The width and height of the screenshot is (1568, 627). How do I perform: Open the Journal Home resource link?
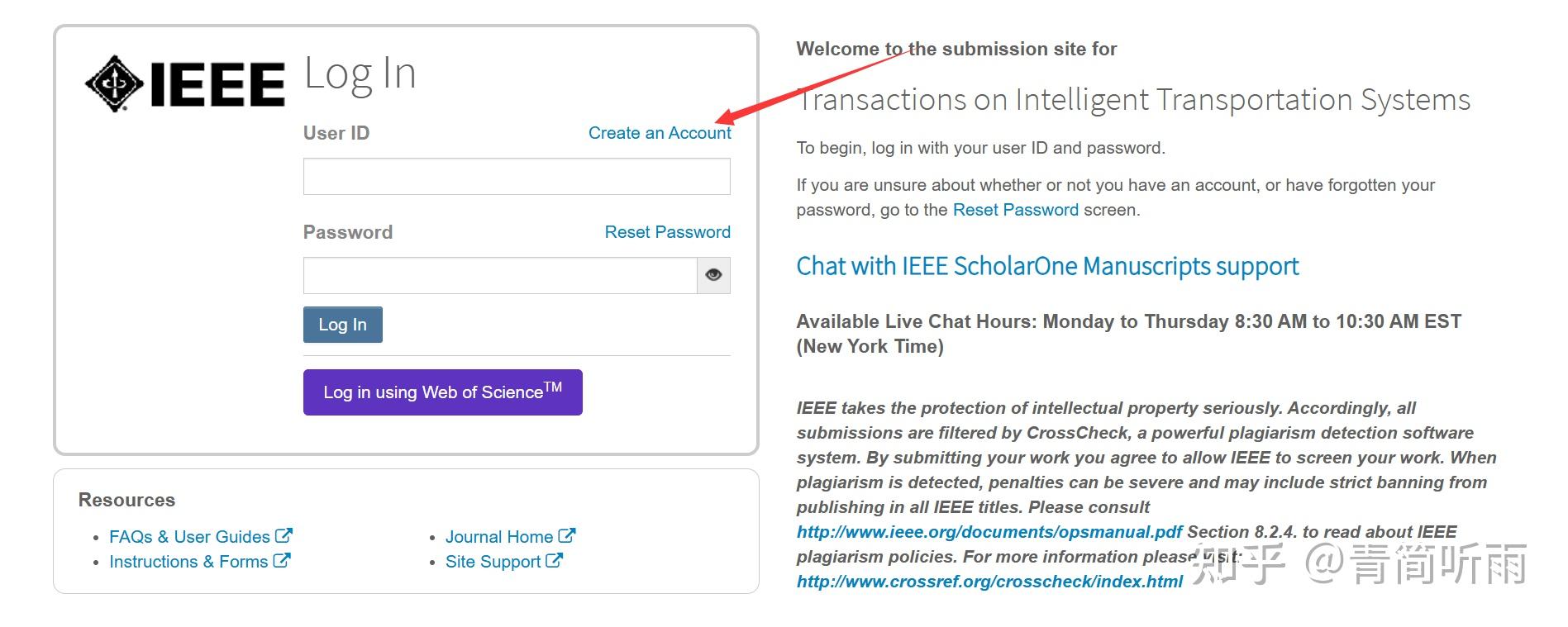pyautogui.click(x=498, y=537)
